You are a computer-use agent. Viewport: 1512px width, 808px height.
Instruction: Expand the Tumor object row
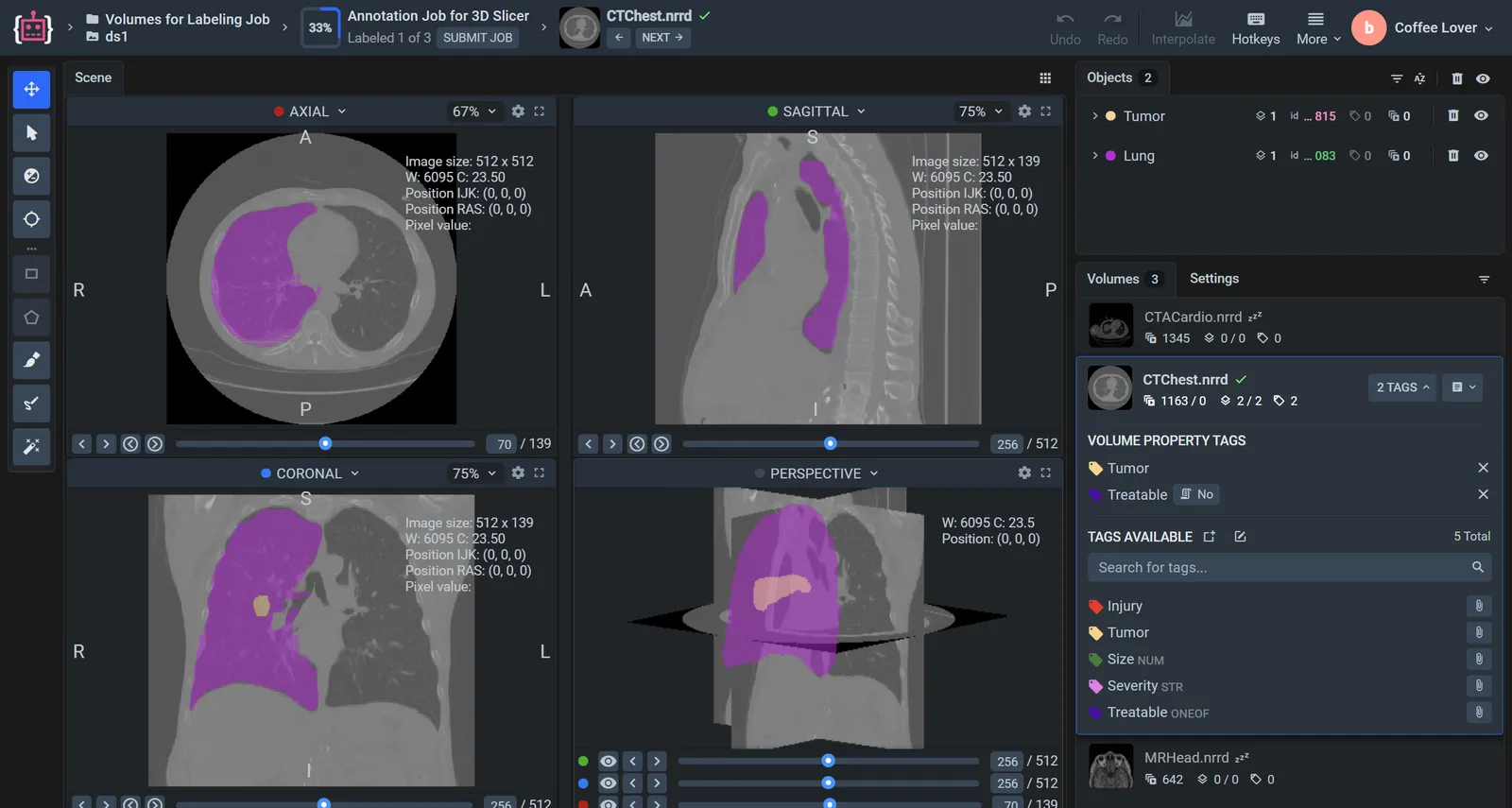coord(1095,116)
